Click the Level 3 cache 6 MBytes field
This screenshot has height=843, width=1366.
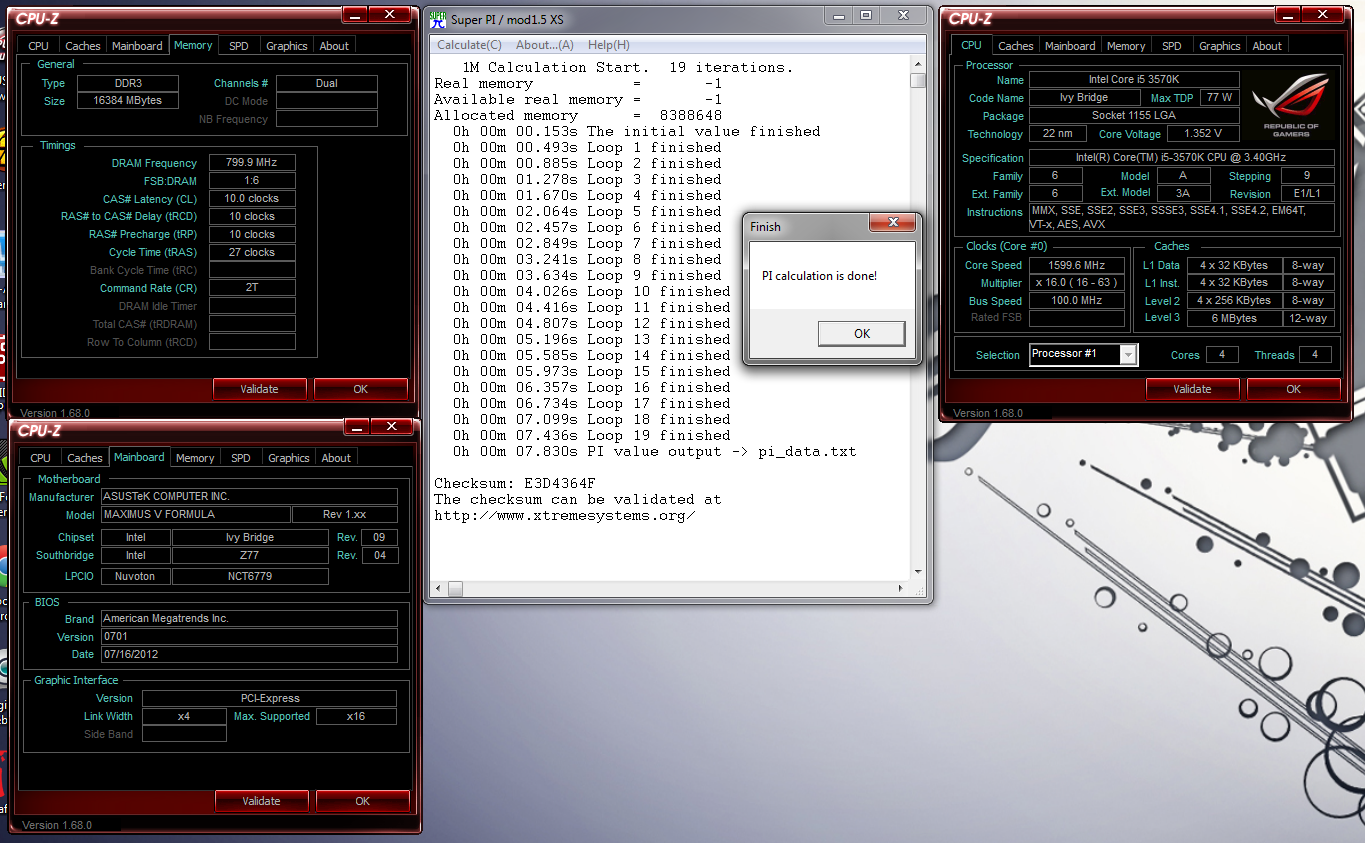point(1234,318)
